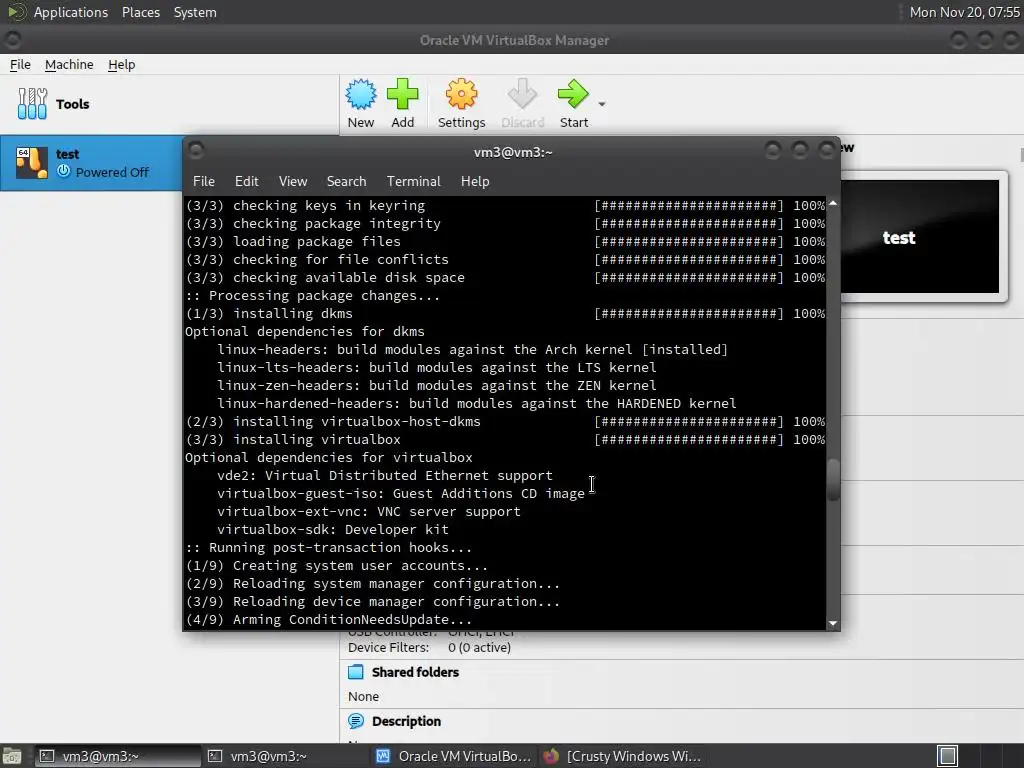Click terminal line 'Creating system user accounts...'
The height and width of the screenshot is (768, 1024).
(360, 566)
